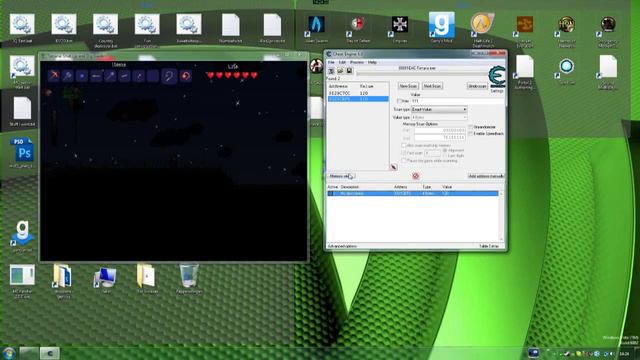Open the orange square game shortcut
640x360 pixels.
(x=525, y=30)
